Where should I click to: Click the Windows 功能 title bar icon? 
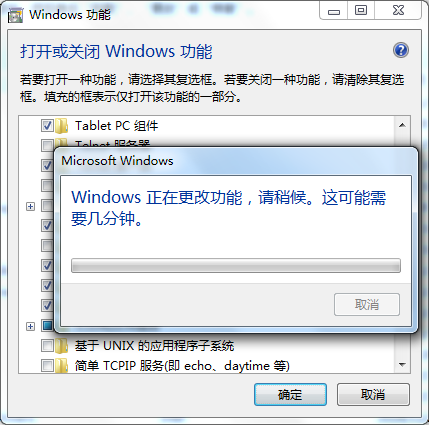click(15, 15)
